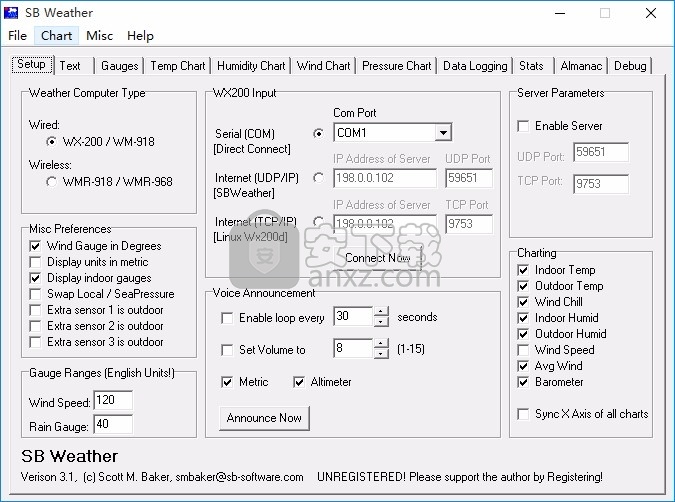Click the volume value field

(x=353, y=348)
